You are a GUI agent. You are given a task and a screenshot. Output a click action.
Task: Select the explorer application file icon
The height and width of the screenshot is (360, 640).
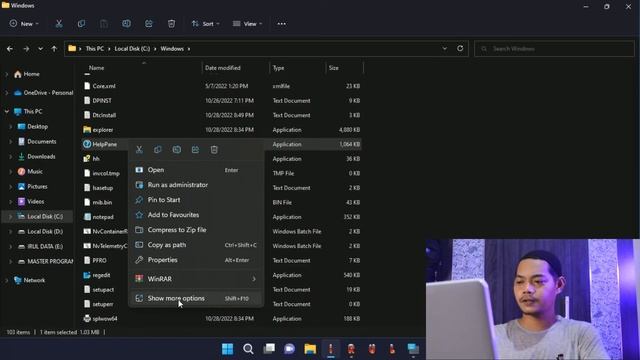[87, 130]
